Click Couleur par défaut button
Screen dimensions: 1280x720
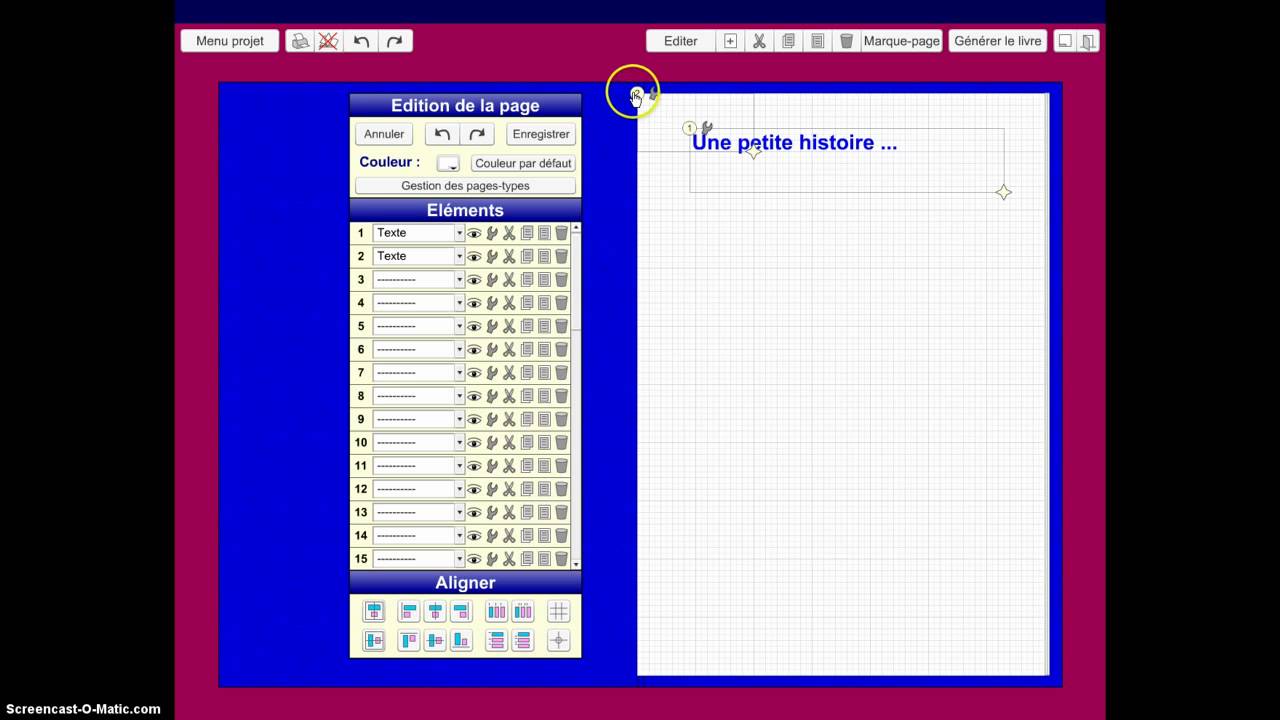pyautogui.click(x=523, y=163)
